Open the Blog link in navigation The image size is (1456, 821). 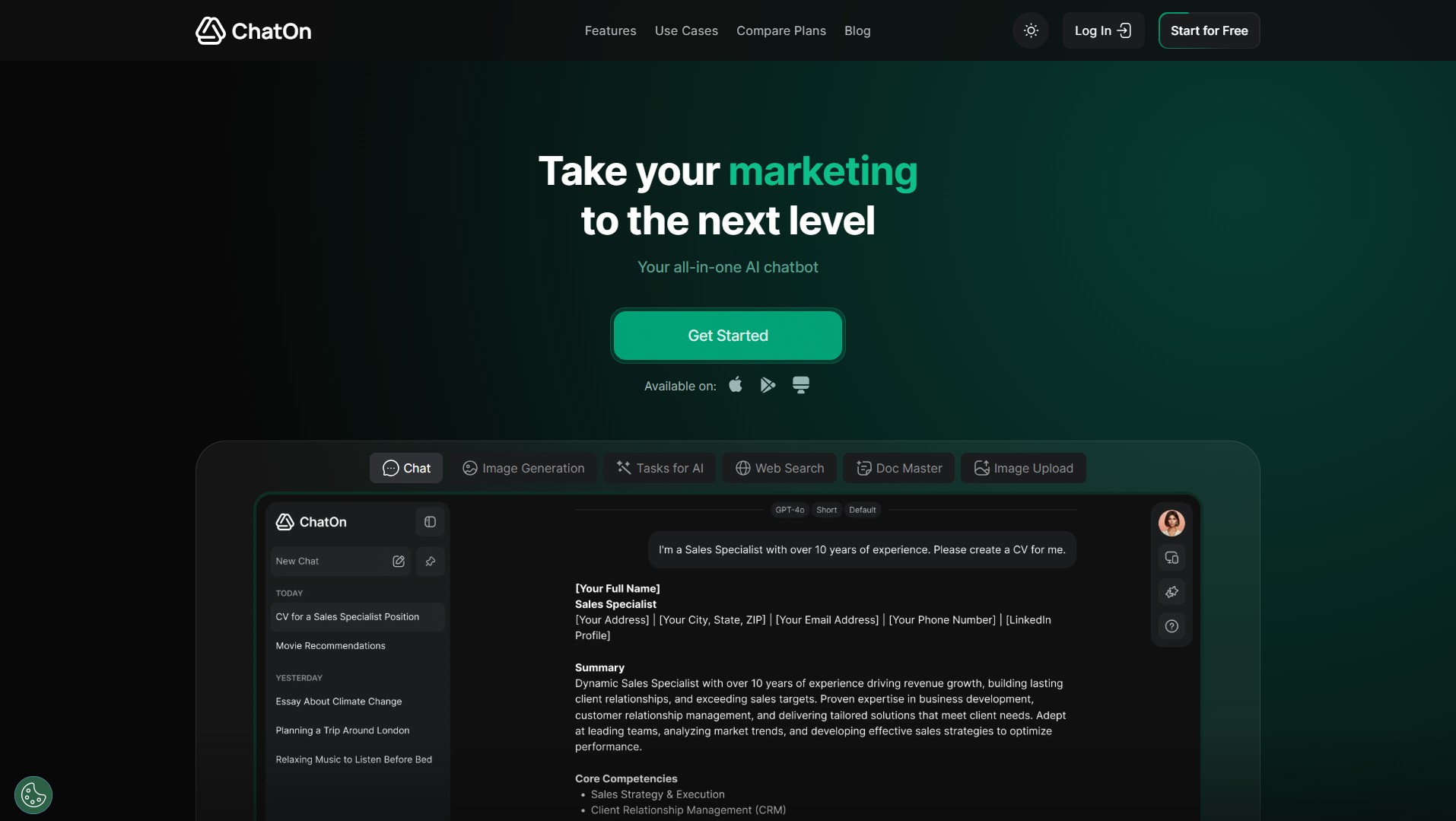pos(857,31)
